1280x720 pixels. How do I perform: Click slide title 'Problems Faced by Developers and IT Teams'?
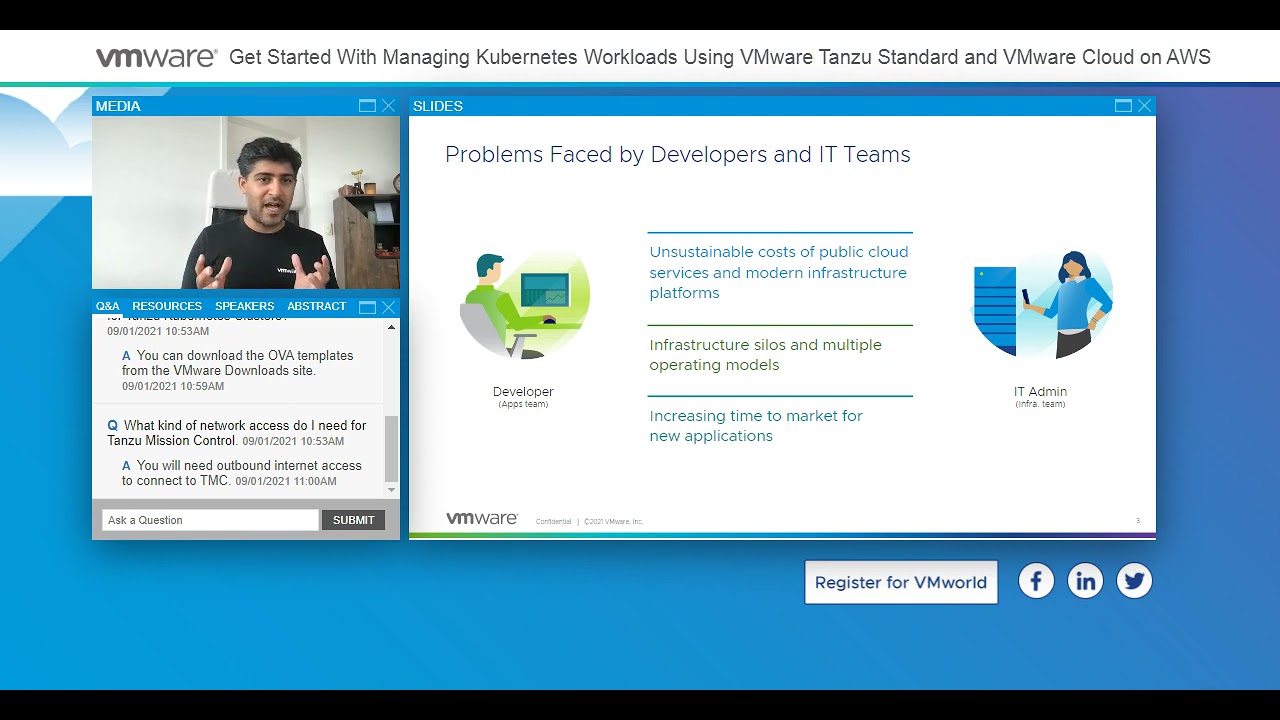[x=678, y=154]
